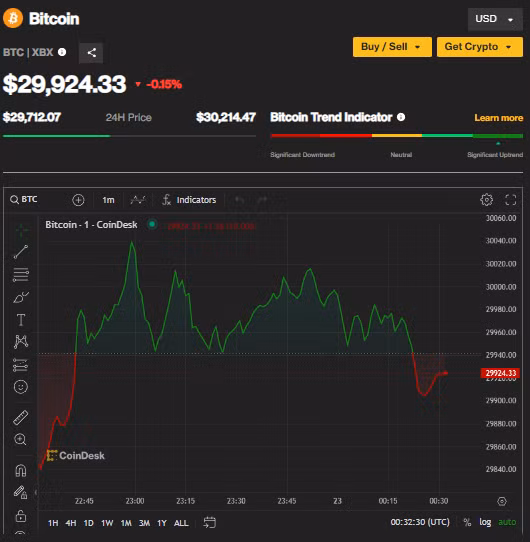Set chart range to 1H
This screenshot has width=530, height=542.
click(53, 523)
